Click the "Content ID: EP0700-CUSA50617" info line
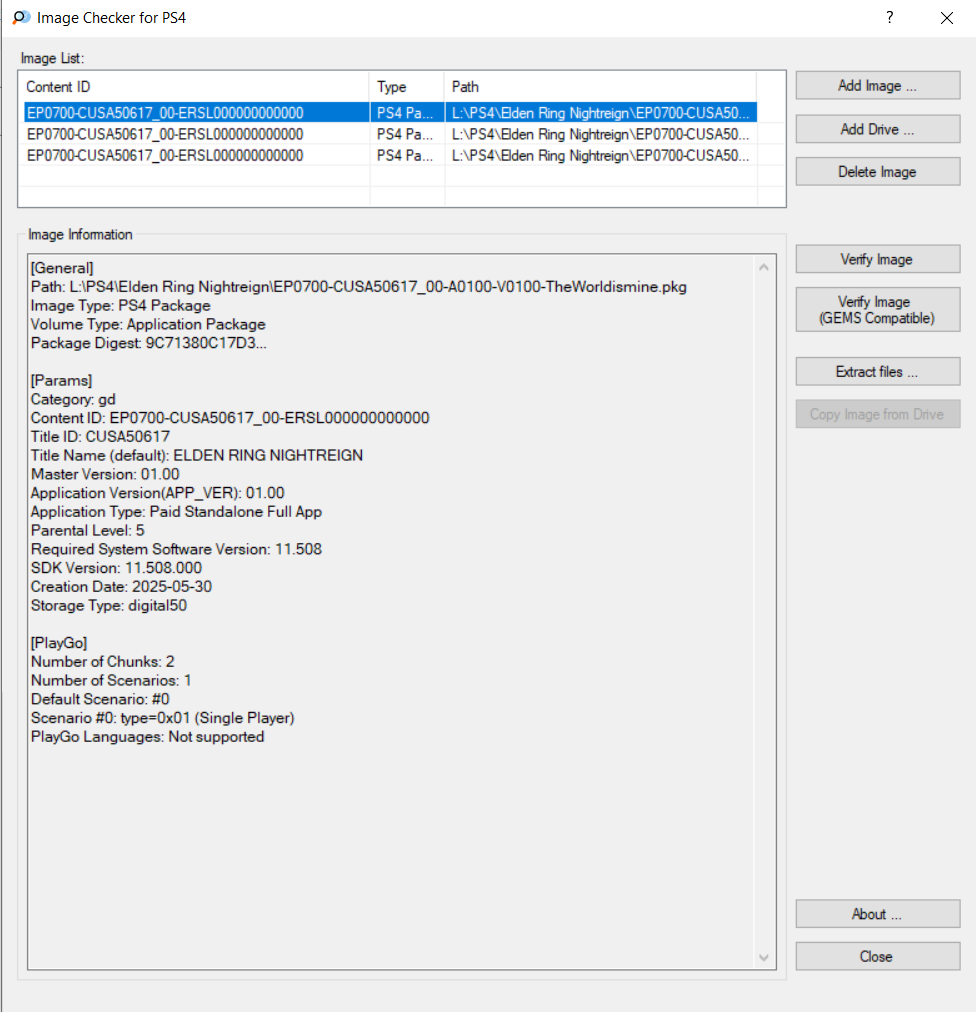Viewport: 976px width, 1012px height. [230, 418]
